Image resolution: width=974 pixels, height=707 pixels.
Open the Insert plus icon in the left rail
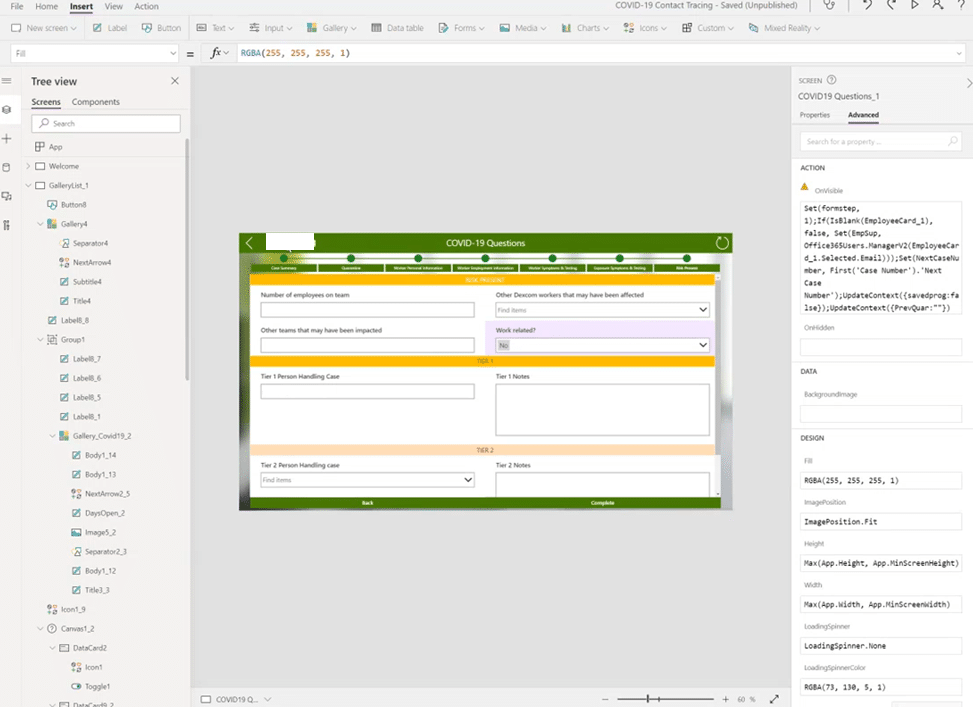pos(7,139)
